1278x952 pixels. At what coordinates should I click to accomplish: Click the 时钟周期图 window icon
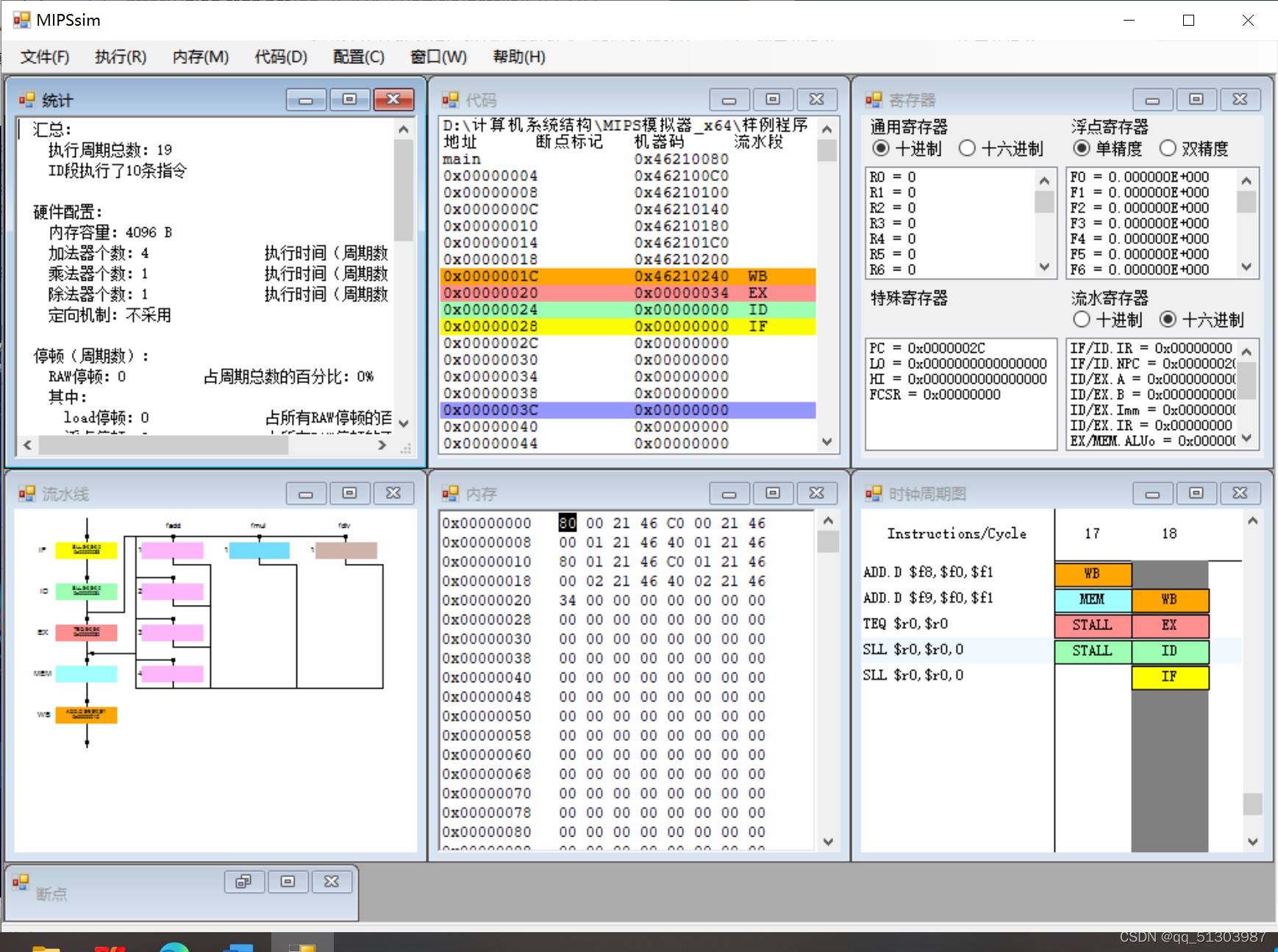click(874, 493)
